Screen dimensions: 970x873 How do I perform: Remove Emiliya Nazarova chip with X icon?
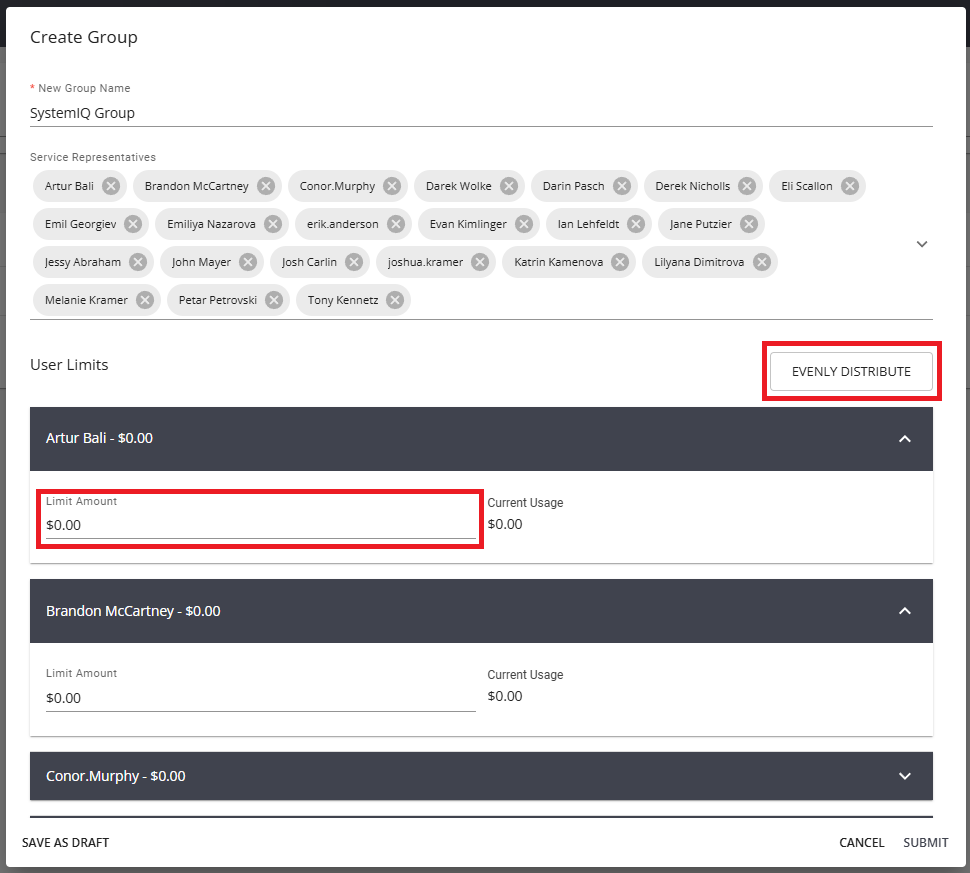(x=273, y=224)
